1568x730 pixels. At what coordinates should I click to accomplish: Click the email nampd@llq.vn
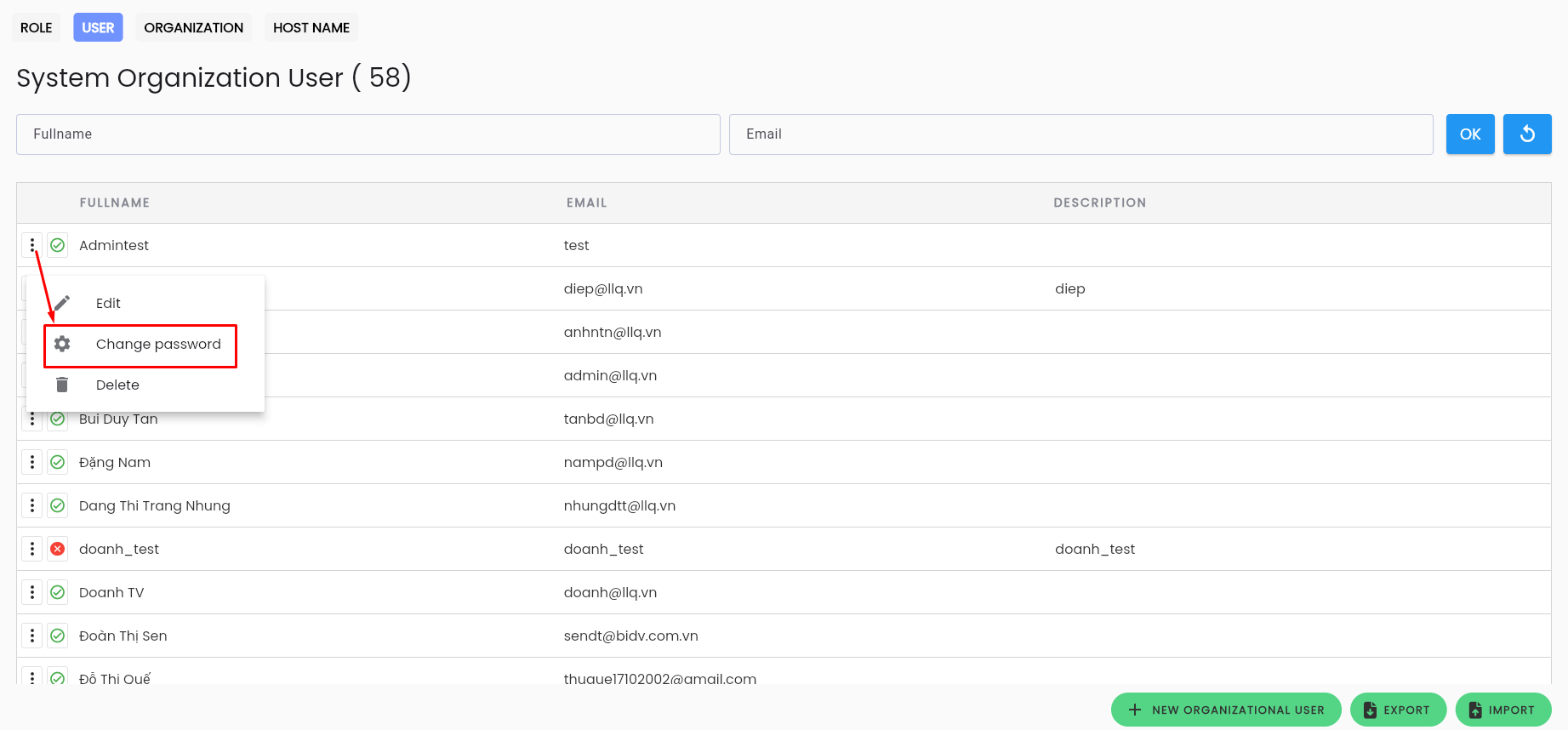613,462
